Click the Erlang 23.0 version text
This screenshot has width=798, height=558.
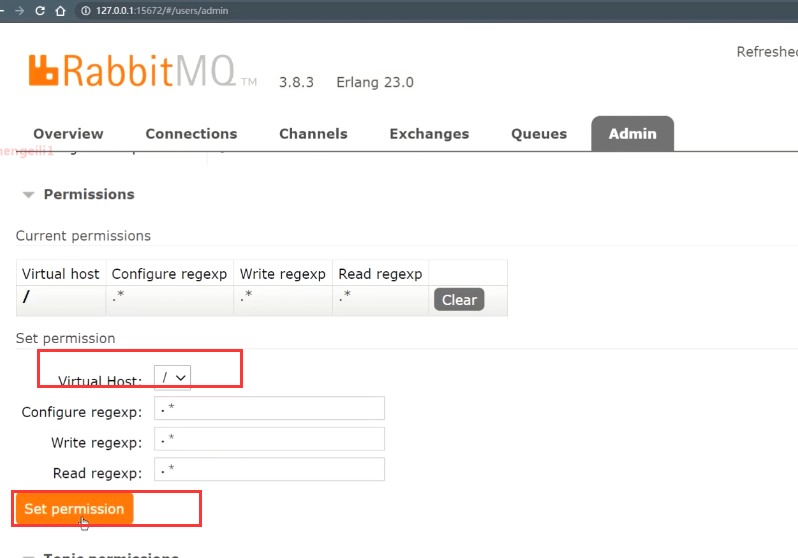[375, 82]
